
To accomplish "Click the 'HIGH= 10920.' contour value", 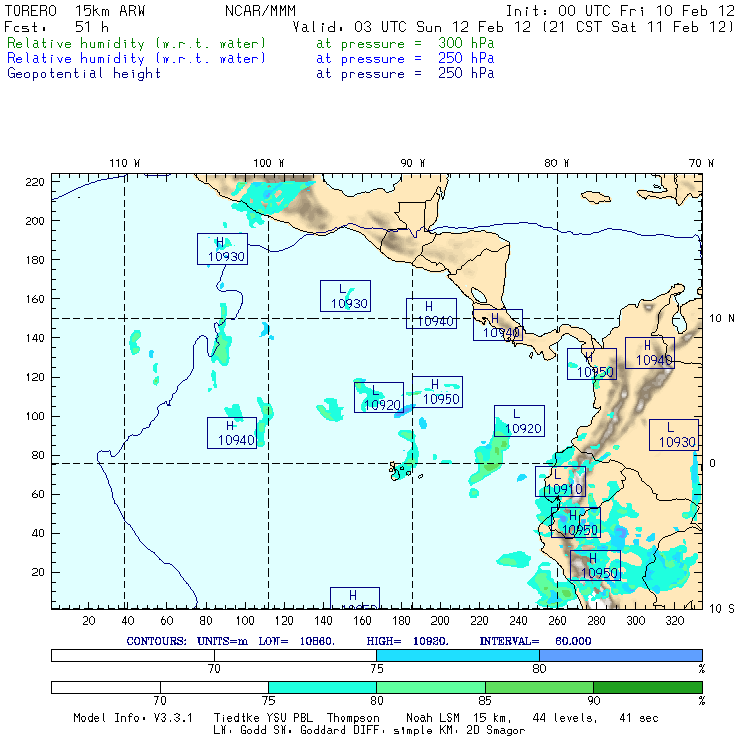I will tap(407, 641).
